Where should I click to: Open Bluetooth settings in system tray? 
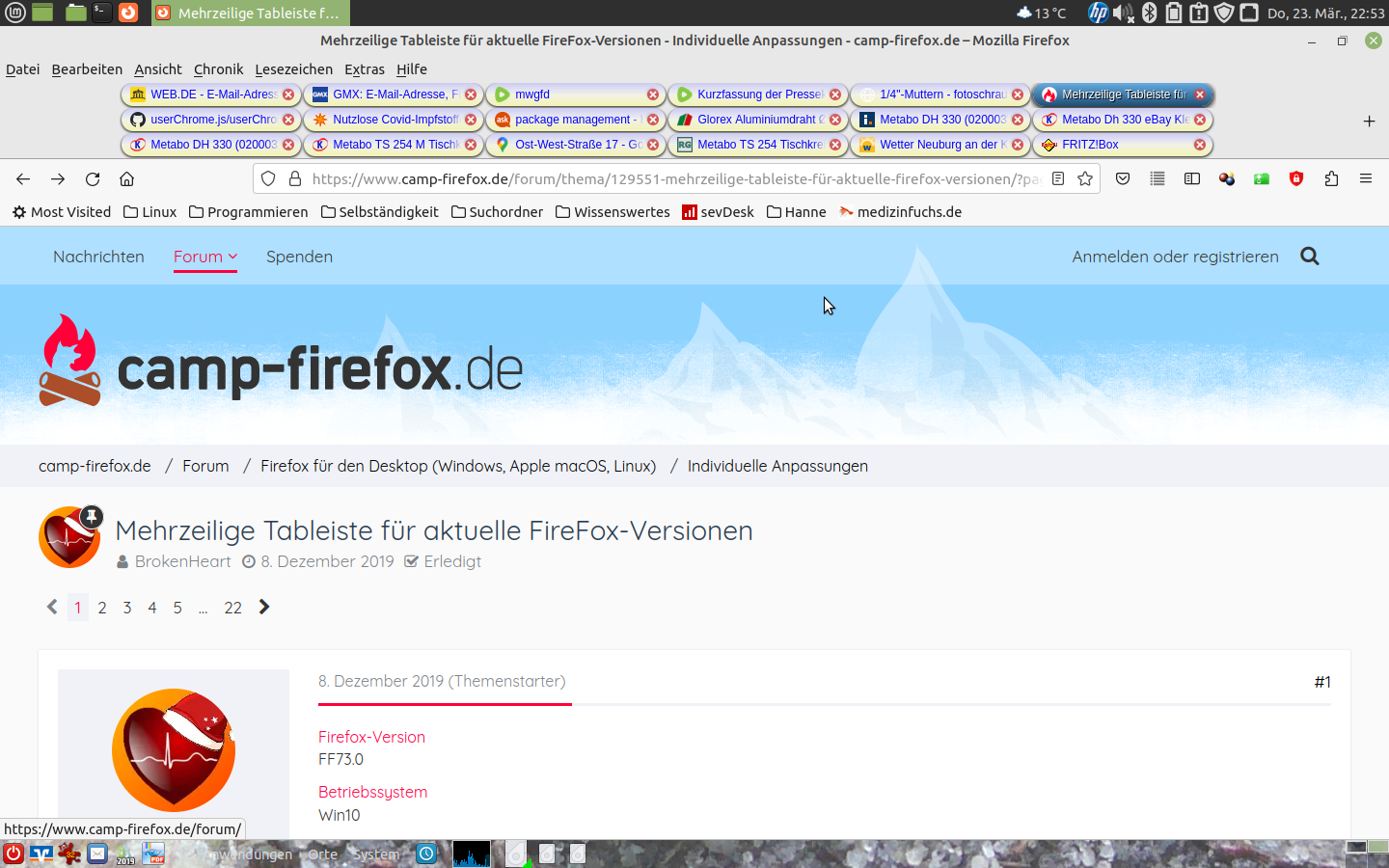(1149, 13)
